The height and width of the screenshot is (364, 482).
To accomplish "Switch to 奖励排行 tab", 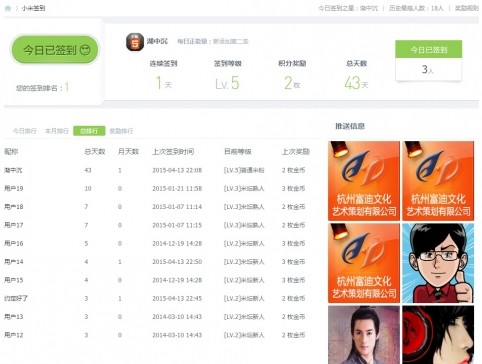I will (121, 131).
